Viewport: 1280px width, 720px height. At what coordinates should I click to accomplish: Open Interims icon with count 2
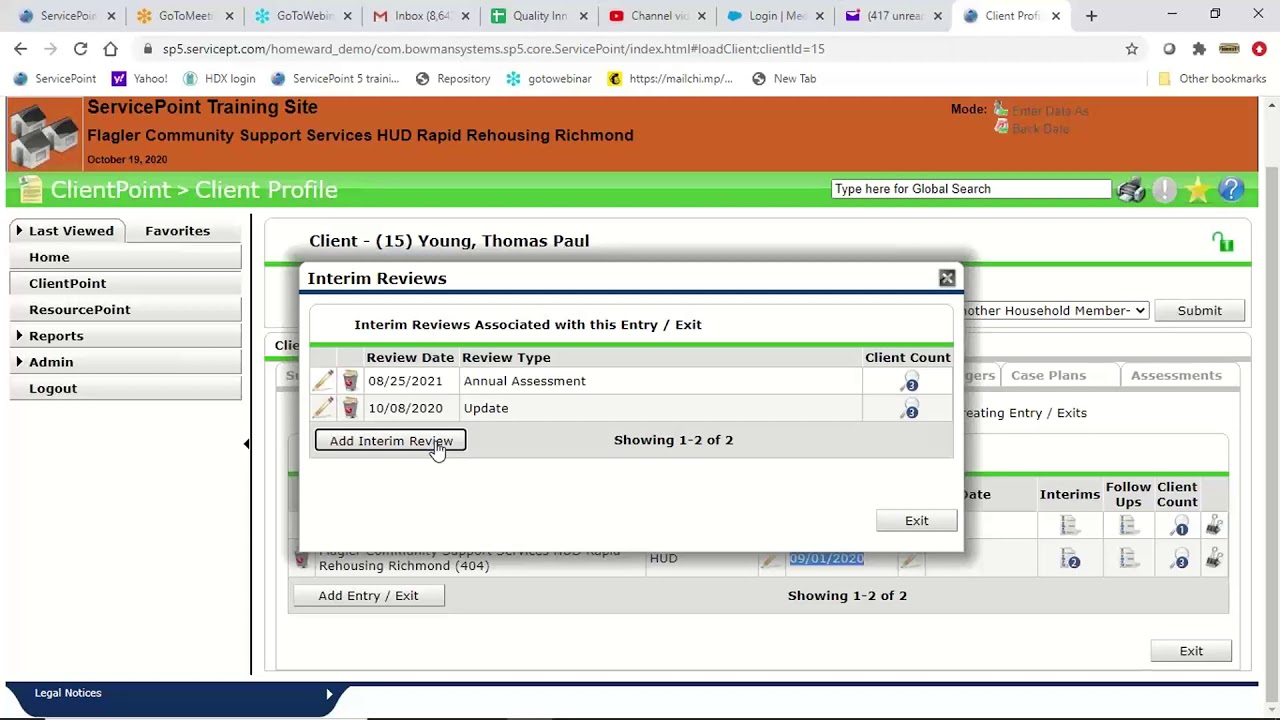click(x=1069, y=559)
